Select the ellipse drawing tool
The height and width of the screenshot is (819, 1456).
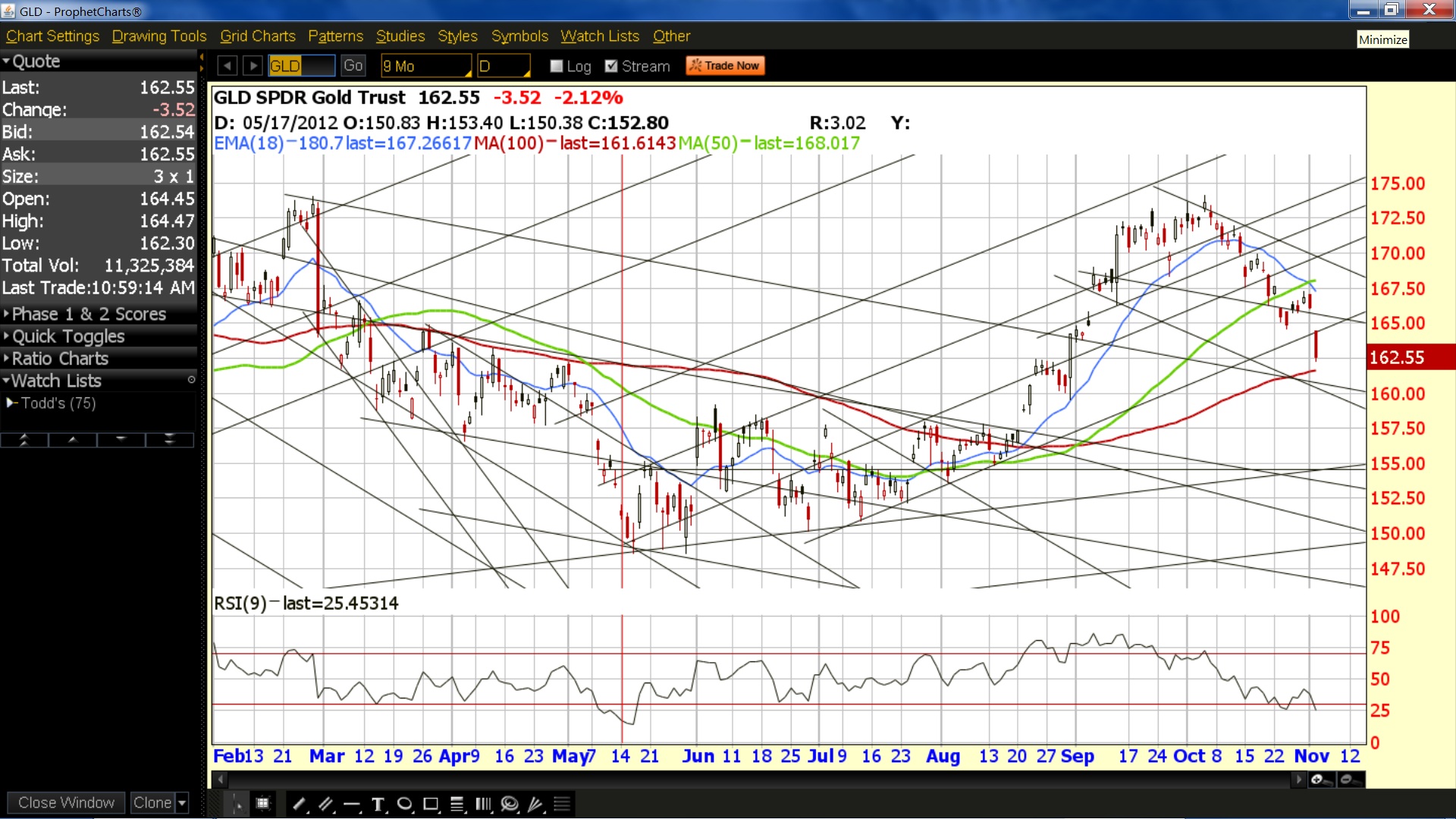[405, 805]
